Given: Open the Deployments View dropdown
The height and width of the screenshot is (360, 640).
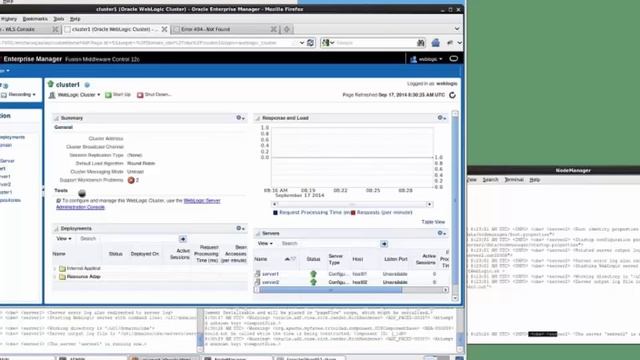Looking at the screenshot, I should point(64,239).
